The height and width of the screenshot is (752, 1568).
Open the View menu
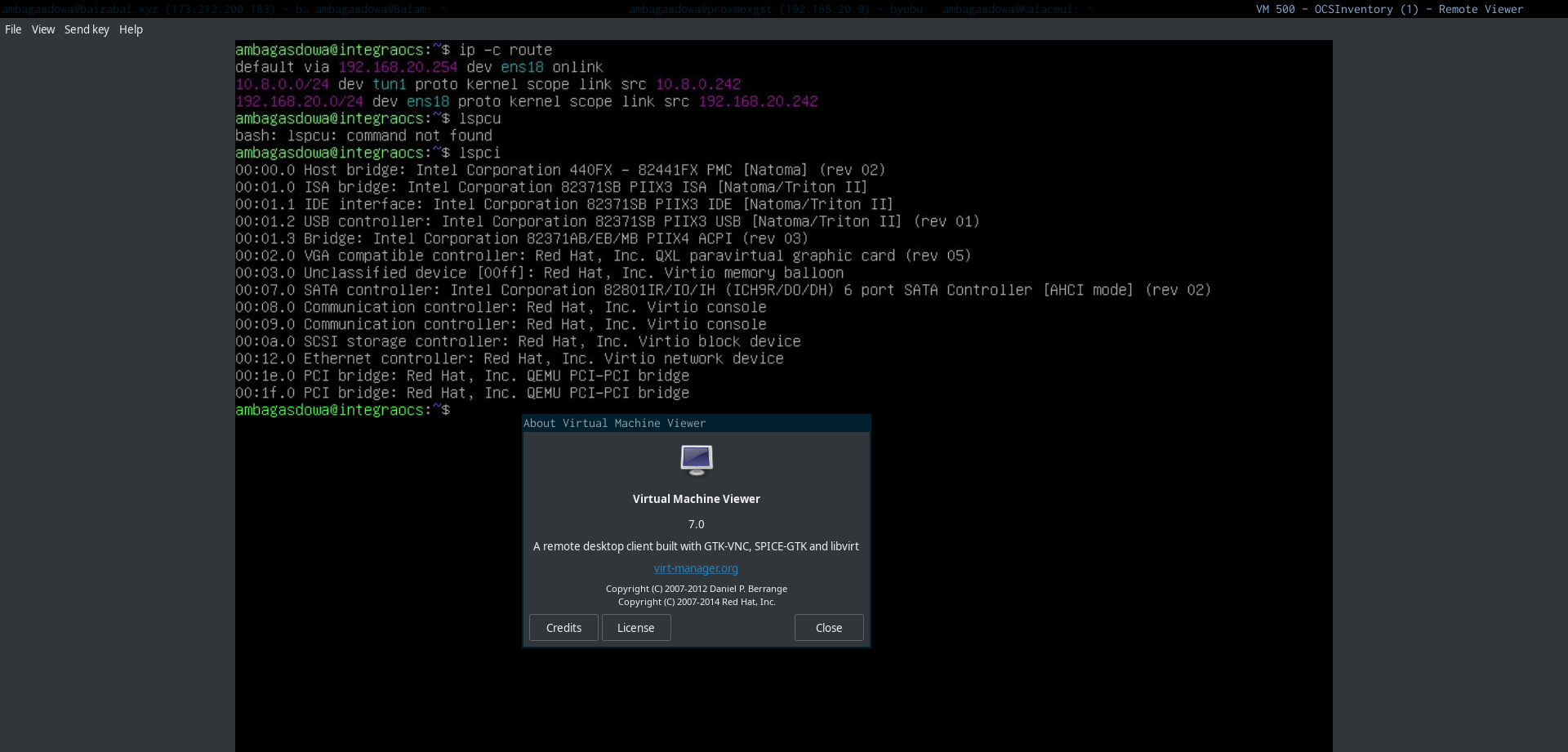point(43,29)
